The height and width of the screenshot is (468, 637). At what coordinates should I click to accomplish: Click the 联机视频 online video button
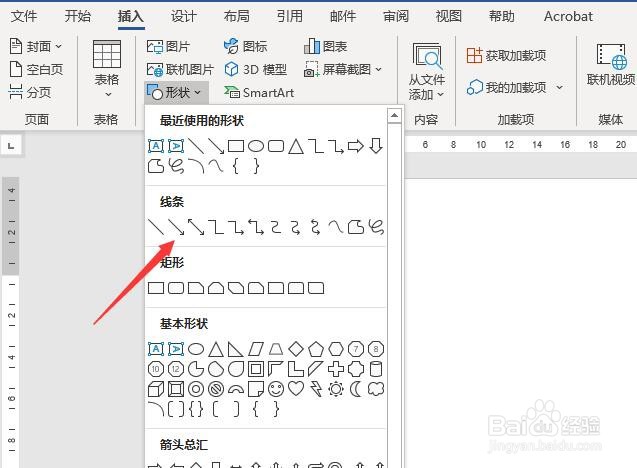coord(611,65)
